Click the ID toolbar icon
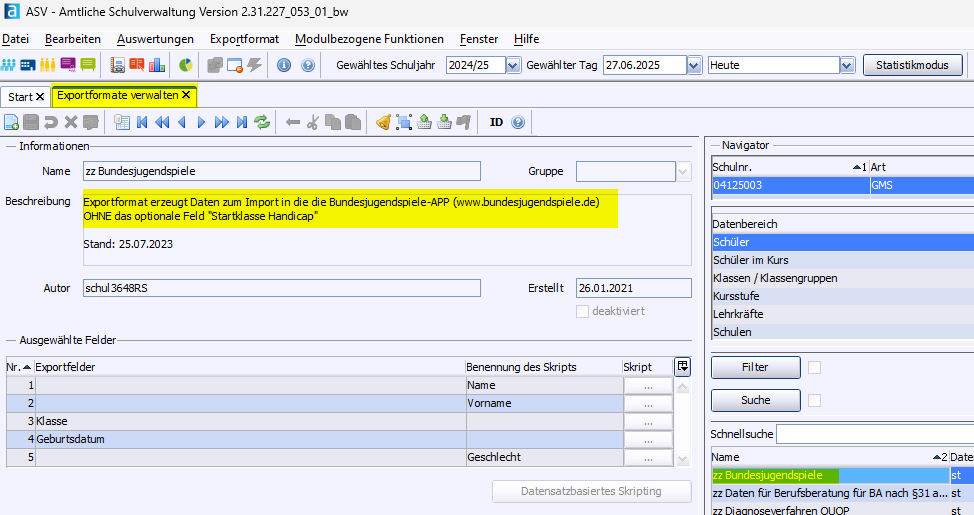974x515 pixels. pyautogui.click(x=496, y=122)
